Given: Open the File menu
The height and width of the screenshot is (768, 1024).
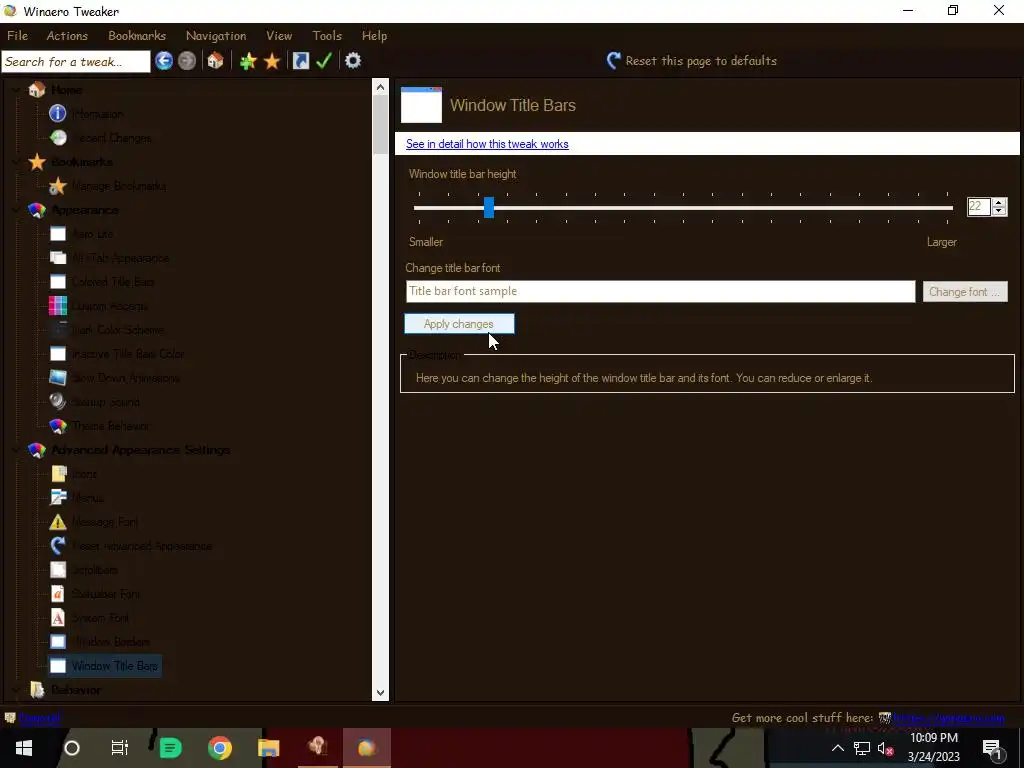Looking at the screenshot, I should tap(18, 36).
